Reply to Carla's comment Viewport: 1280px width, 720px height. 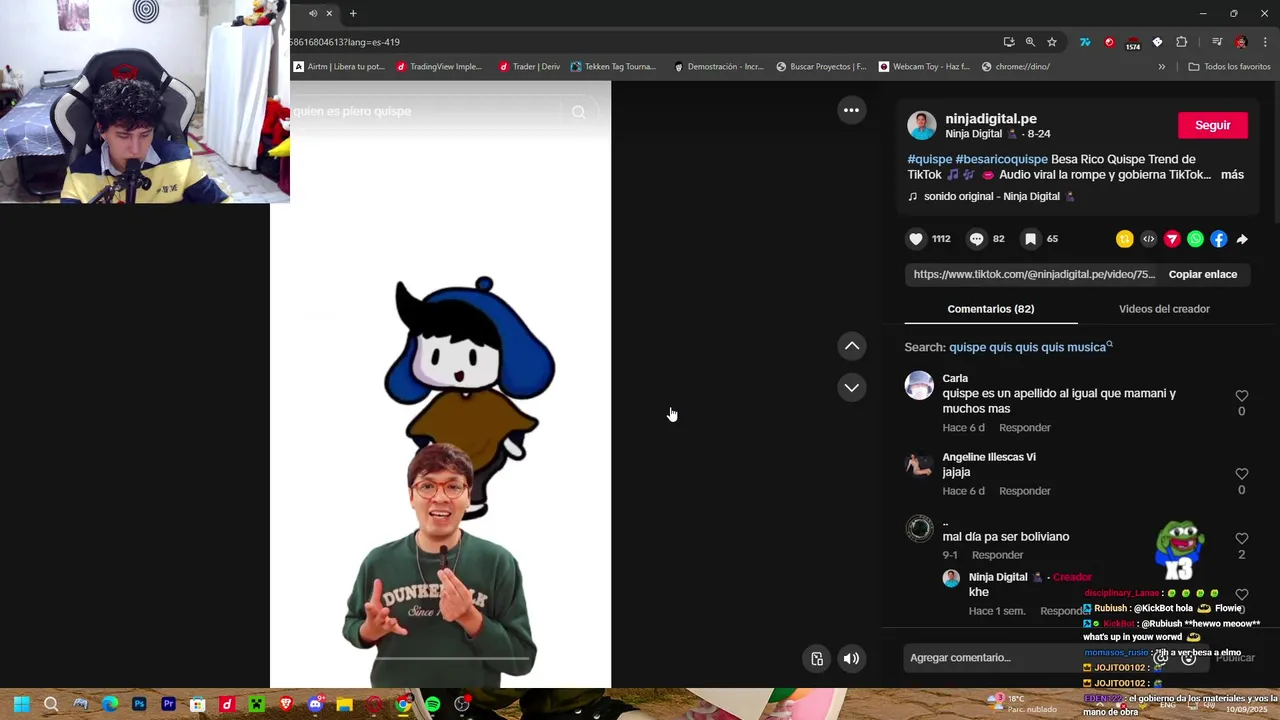tap(1025, 428)
